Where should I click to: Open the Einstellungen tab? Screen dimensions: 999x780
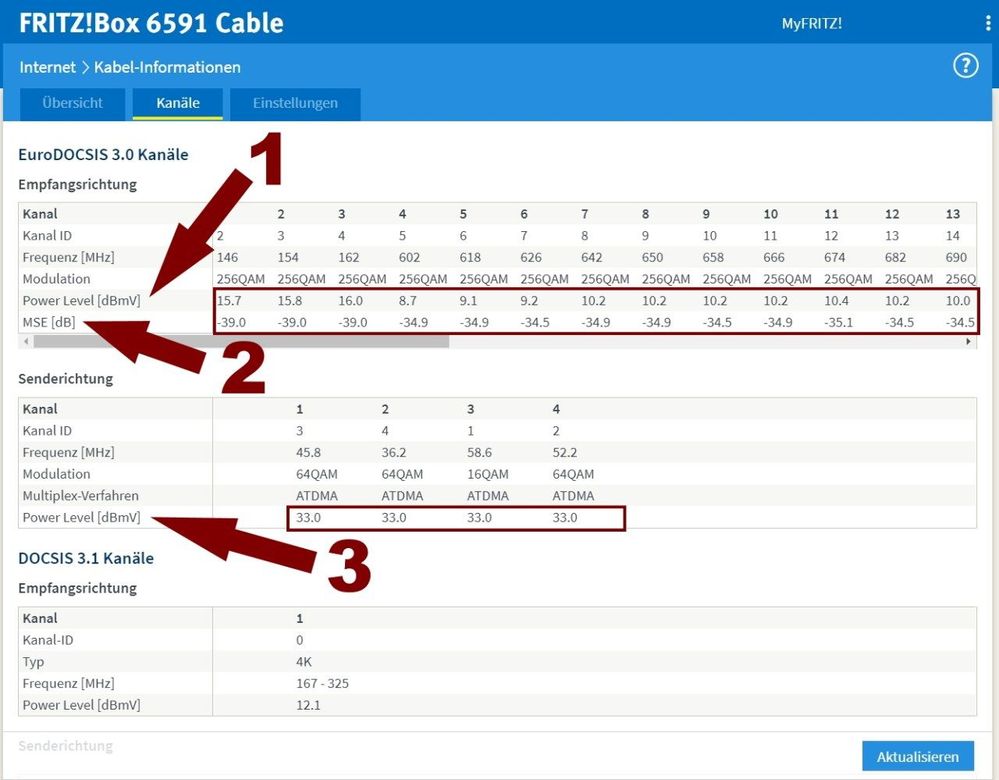point(295,103)
